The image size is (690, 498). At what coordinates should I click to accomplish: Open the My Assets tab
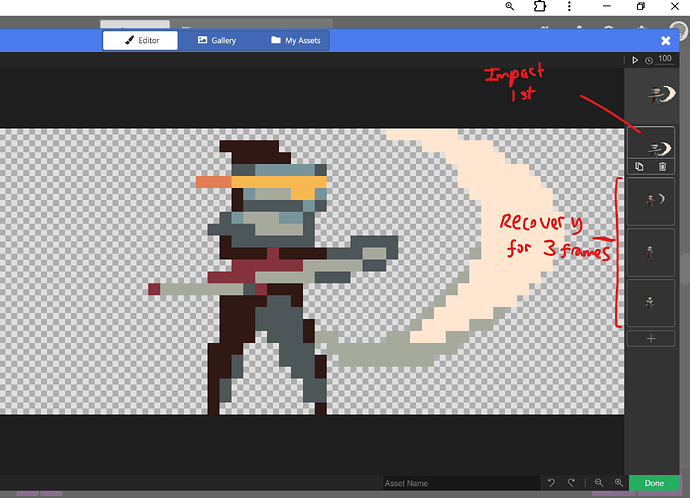295,40
